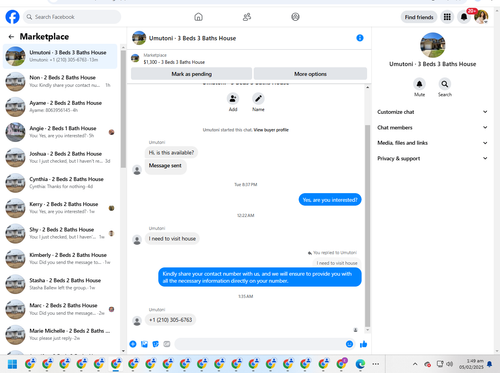500x373 pixels.
Task: Expand Customize chat section
Action: click(432, 112)
